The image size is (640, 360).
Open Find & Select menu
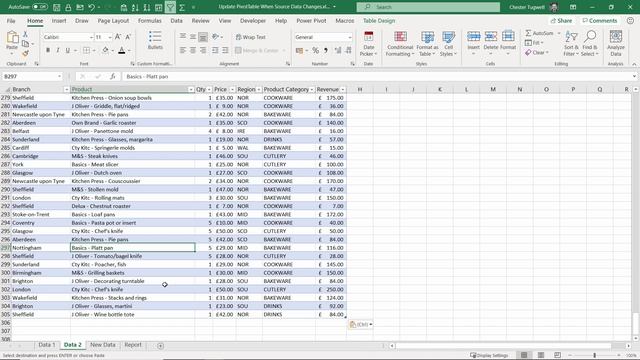(589, 43)
